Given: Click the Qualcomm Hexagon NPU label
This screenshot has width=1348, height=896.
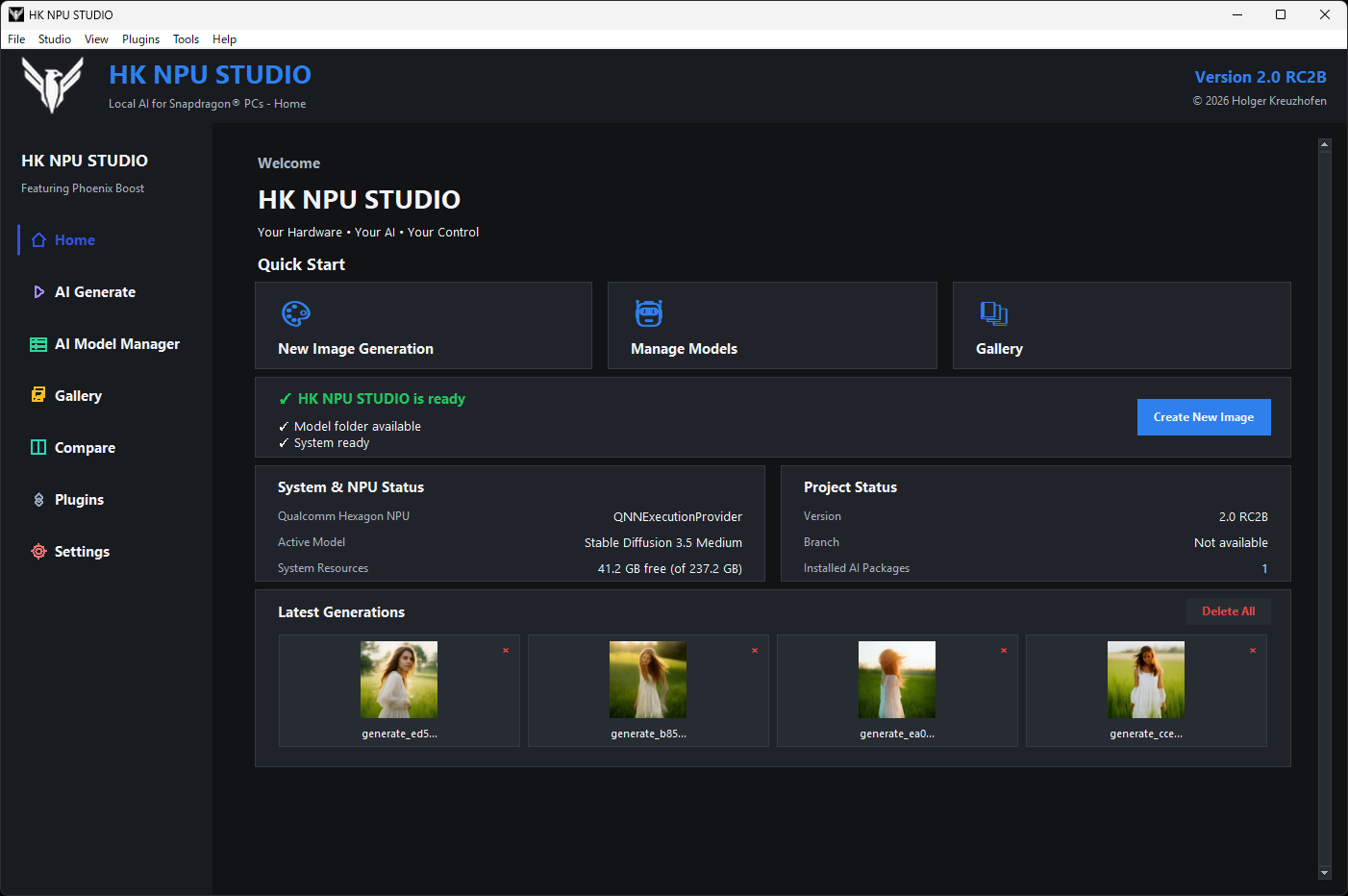Looking at the screenshot, I should (x=343, y=517).
